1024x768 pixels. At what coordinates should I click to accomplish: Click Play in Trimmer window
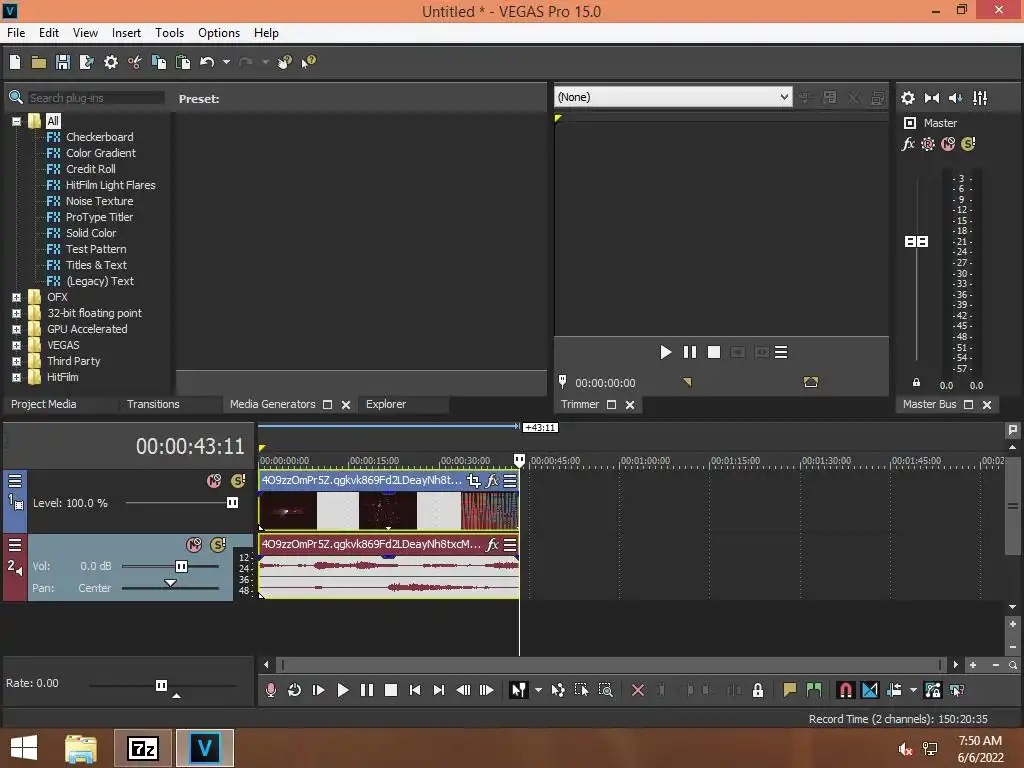click(665, 353)
